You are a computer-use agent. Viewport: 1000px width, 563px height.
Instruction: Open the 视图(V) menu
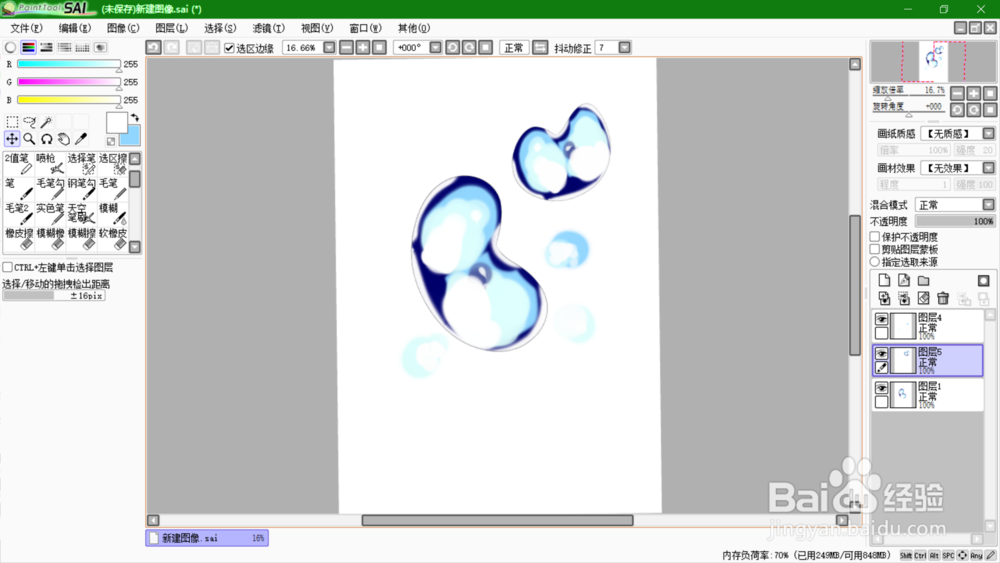tap(317, 28)
